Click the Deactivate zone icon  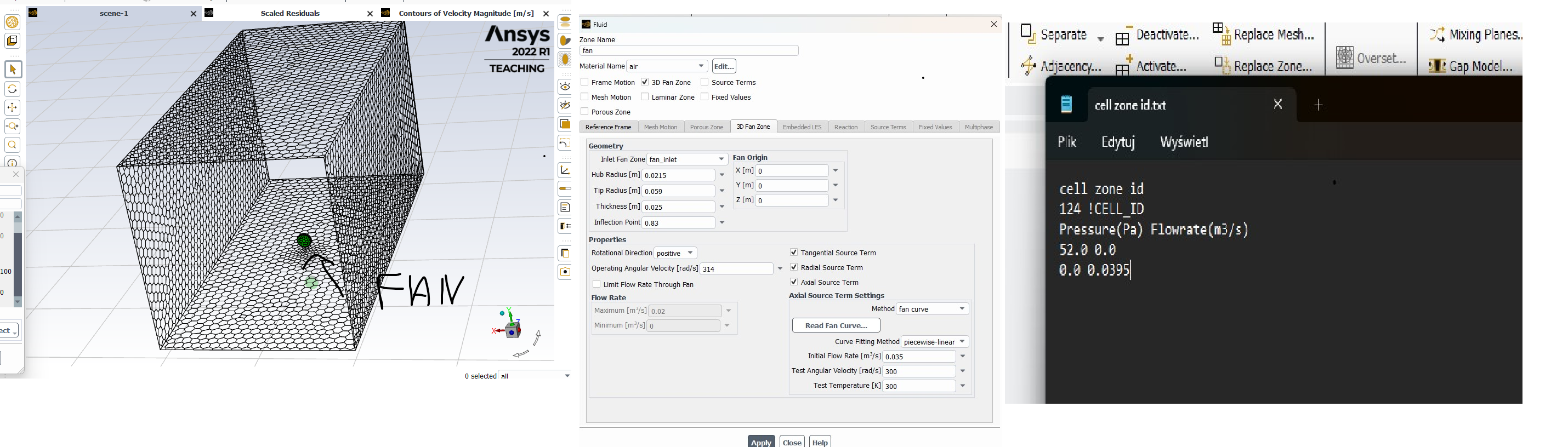[1123, 35]
